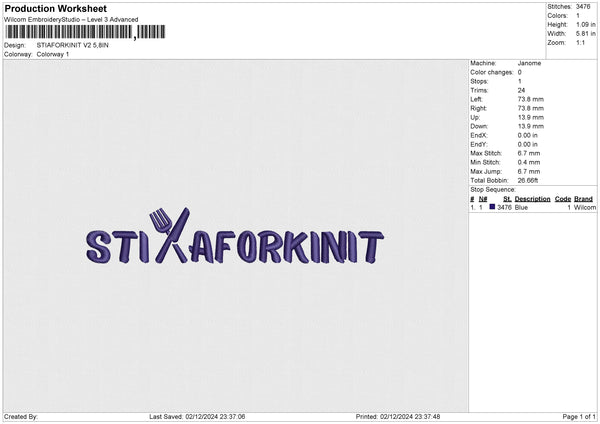
Task: Click the blue thread color swatch
Action: click(492, 207)
